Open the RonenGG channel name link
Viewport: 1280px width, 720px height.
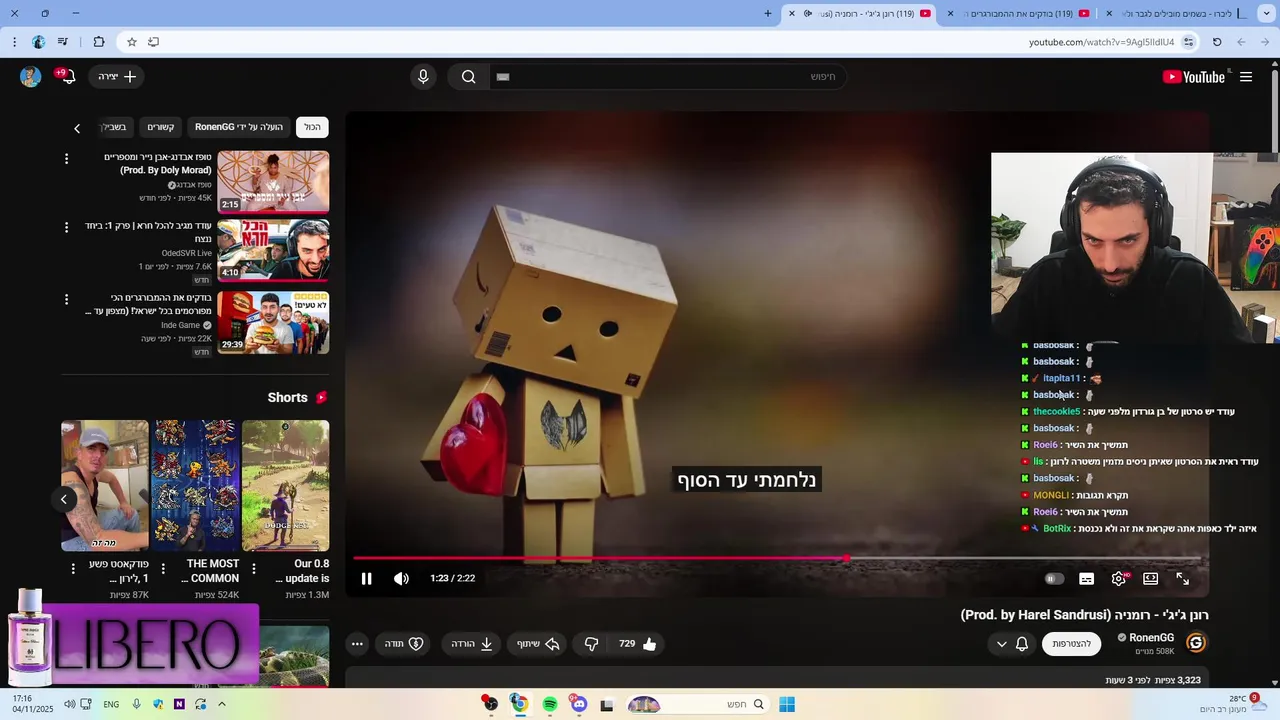[x=1152, y=638]
